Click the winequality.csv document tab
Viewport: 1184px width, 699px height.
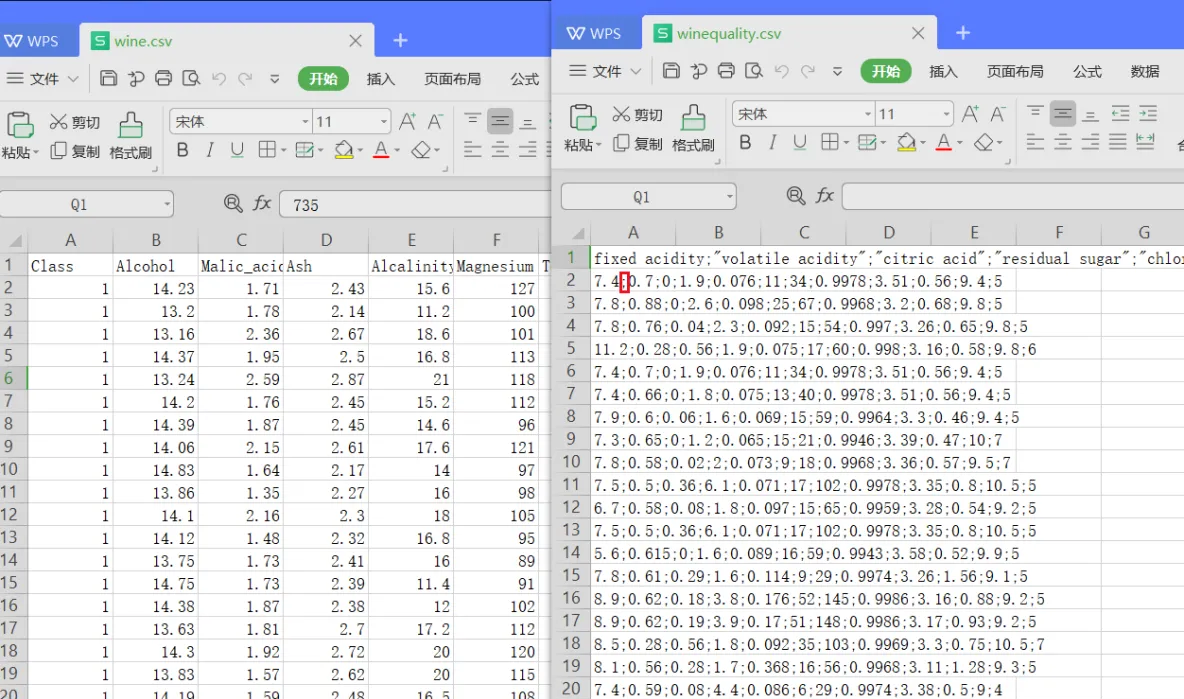click(789, 33)
